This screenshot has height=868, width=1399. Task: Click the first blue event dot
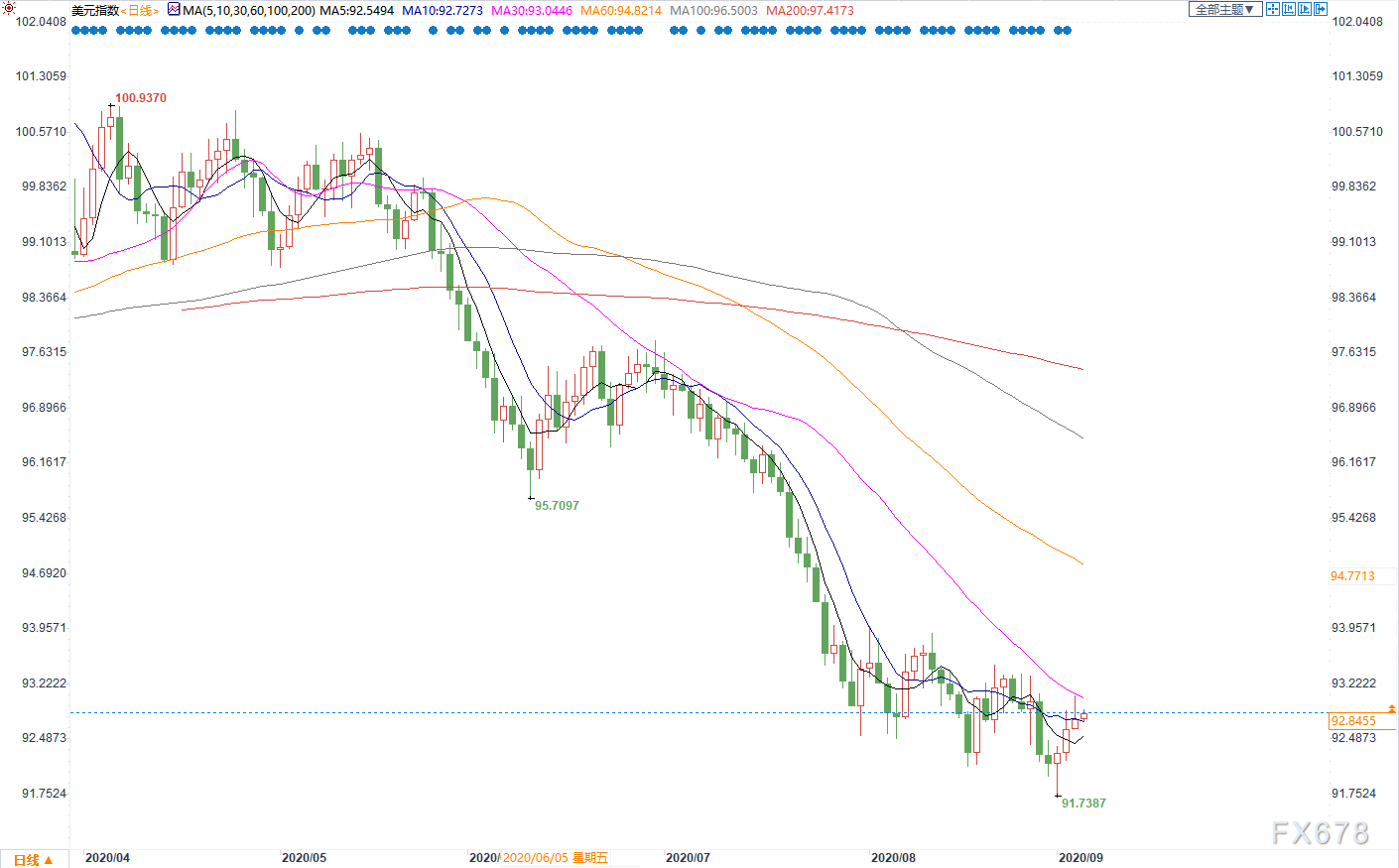[x=75, y=31]
